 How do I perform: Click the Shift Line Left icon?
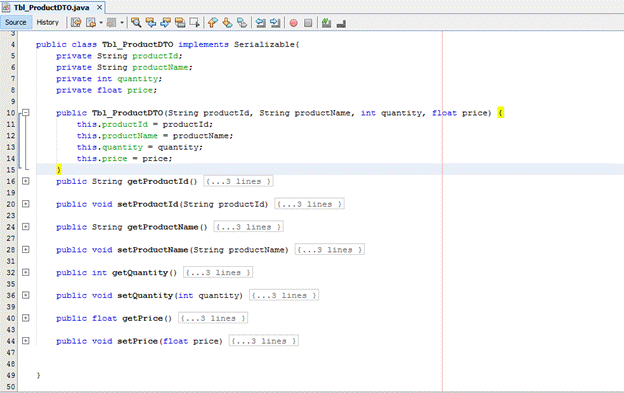pyautogui.click(x=260, y=23)
